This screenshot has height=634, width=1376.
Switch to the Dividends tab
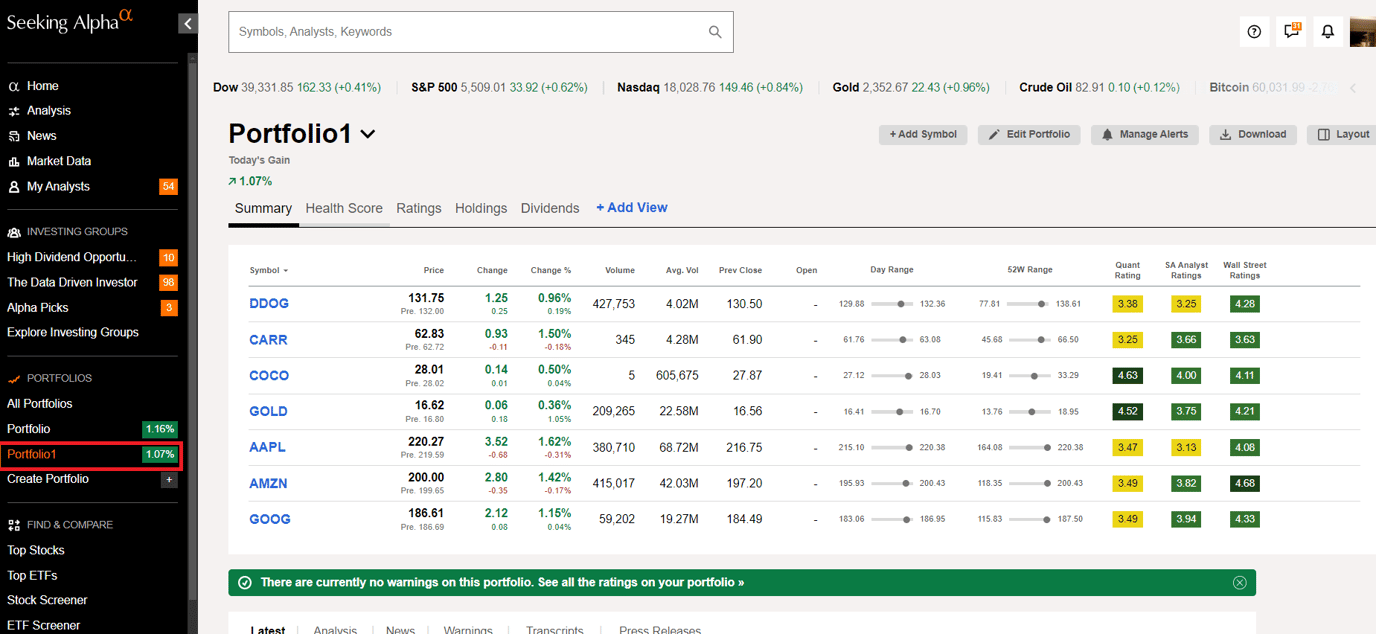click(x=550, y=208)
